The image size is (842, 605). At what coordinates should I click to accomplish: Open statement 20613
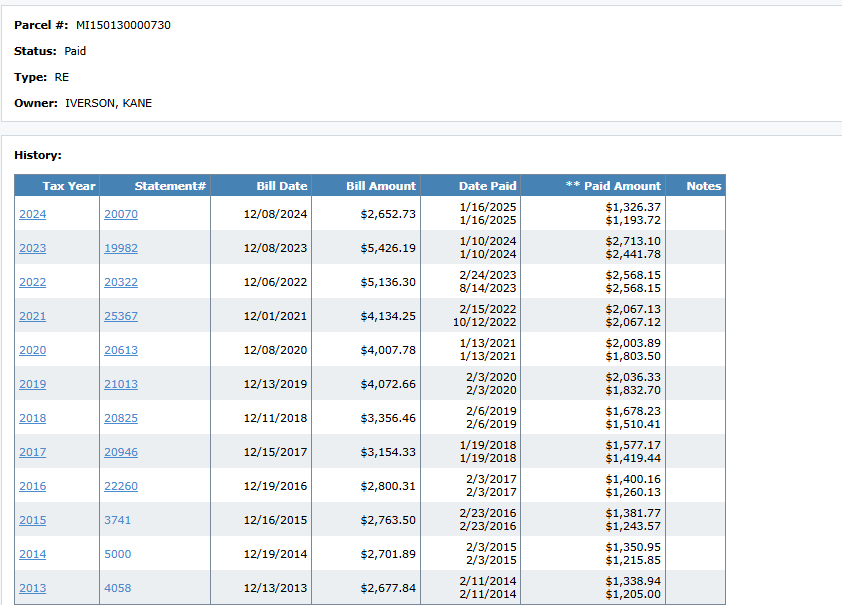tap(121, 350)
